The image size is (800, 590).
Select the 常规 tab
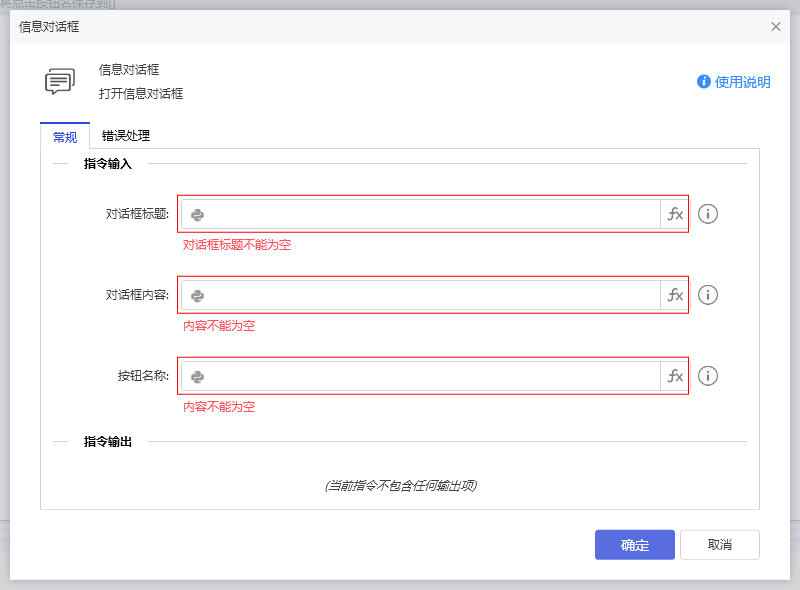64,136
